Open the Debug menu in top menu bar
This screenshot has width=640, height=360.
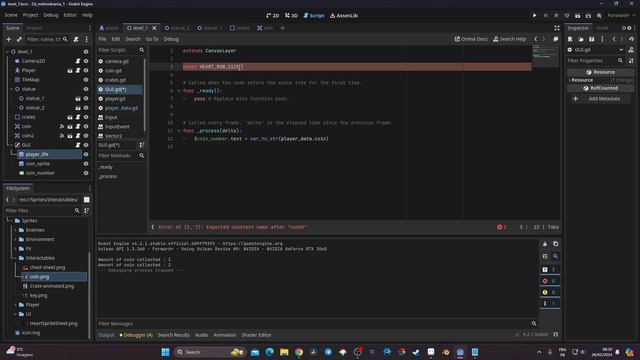click(x=51, y=15)
